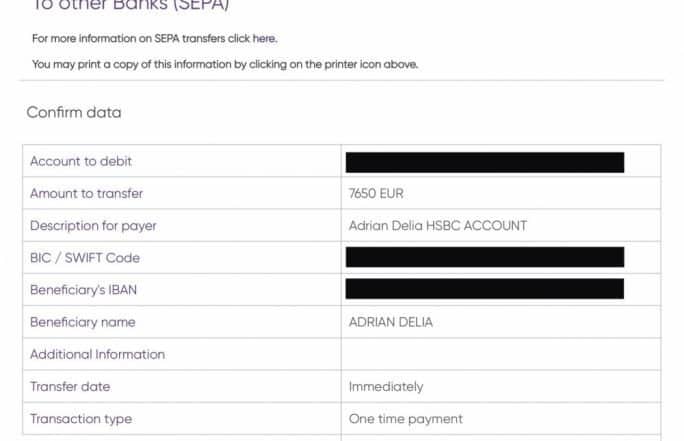The height and width of the screenshot is (441, 684).
Task: Click the 'Beneficiary name' row label
Action: [x=82, y=322]
